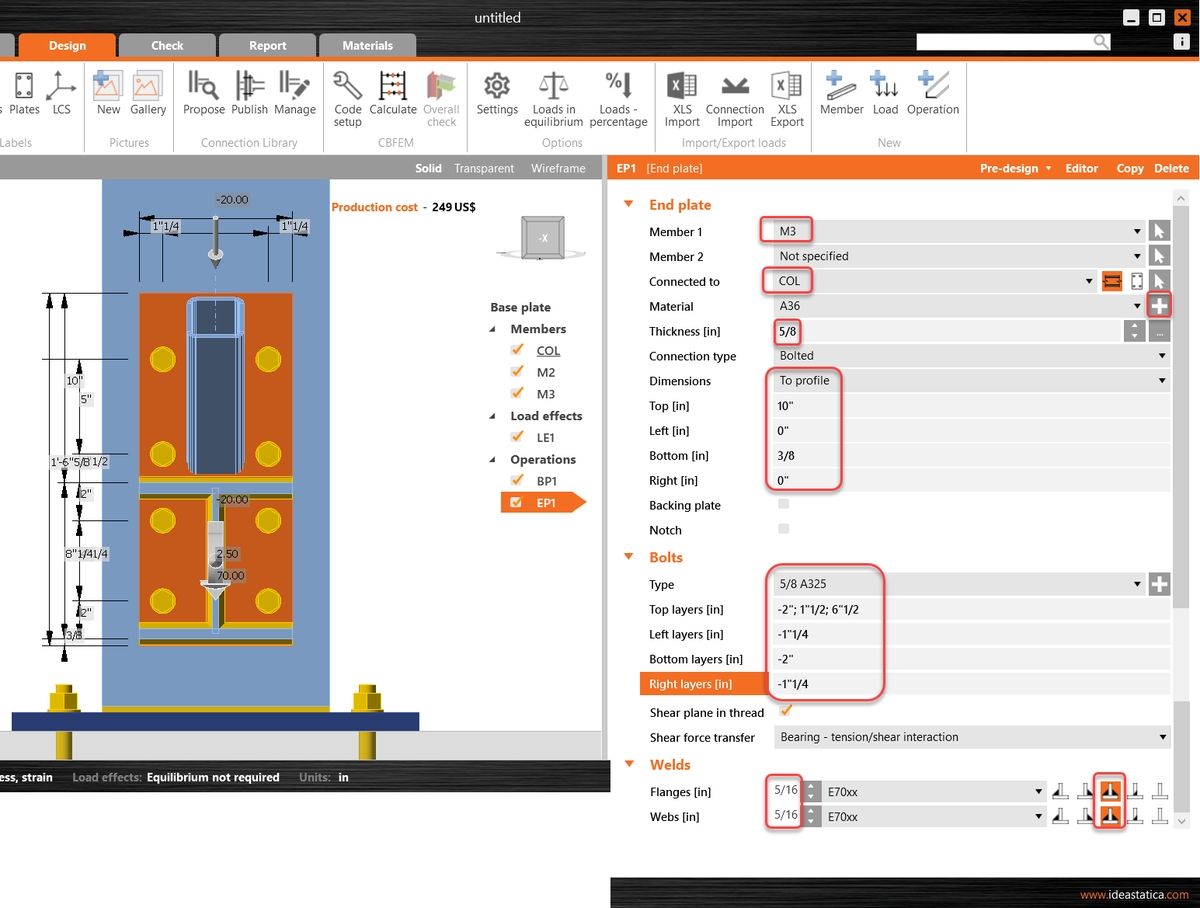Uncheck Shear plane in thread
The width and height of the screenshot is (1200, 908).
(784, 712)
